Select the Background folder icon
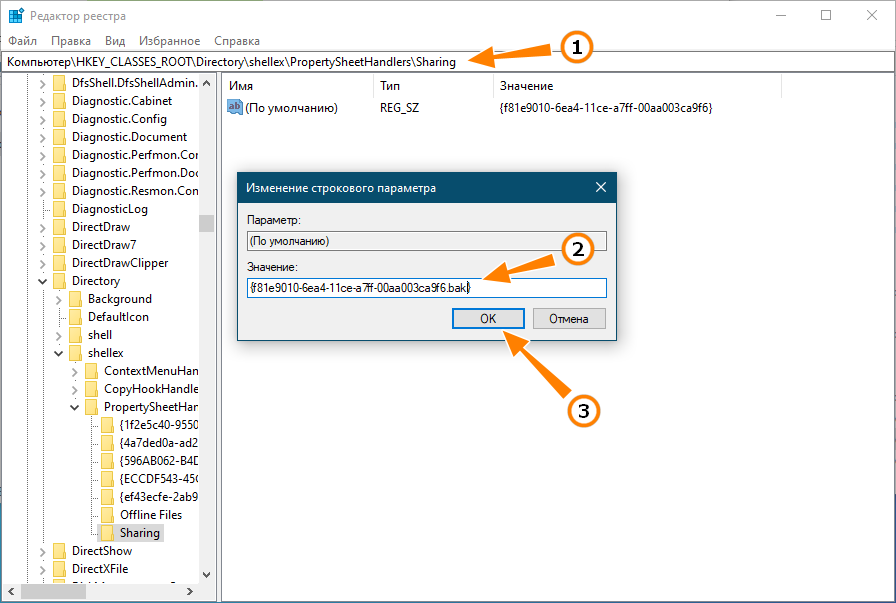 point(75,299)
